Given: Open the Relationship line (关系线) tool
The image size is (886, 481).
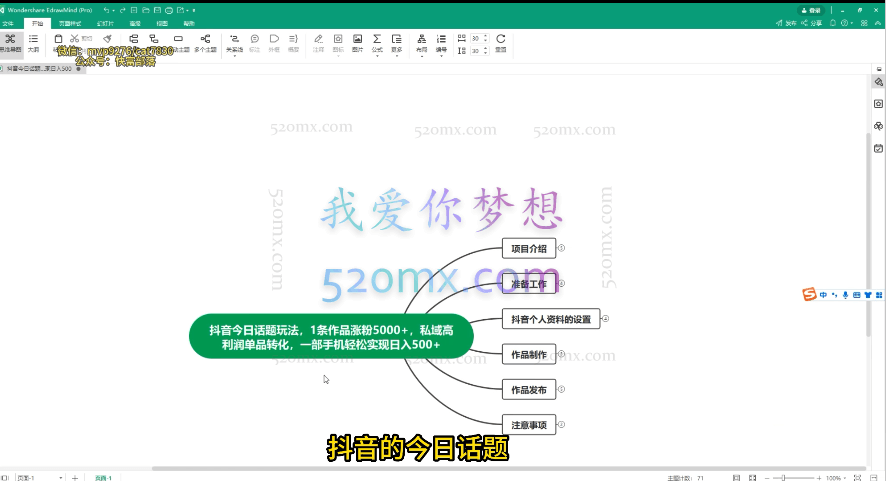Looking at the screenshot, I should click(234, 43).
